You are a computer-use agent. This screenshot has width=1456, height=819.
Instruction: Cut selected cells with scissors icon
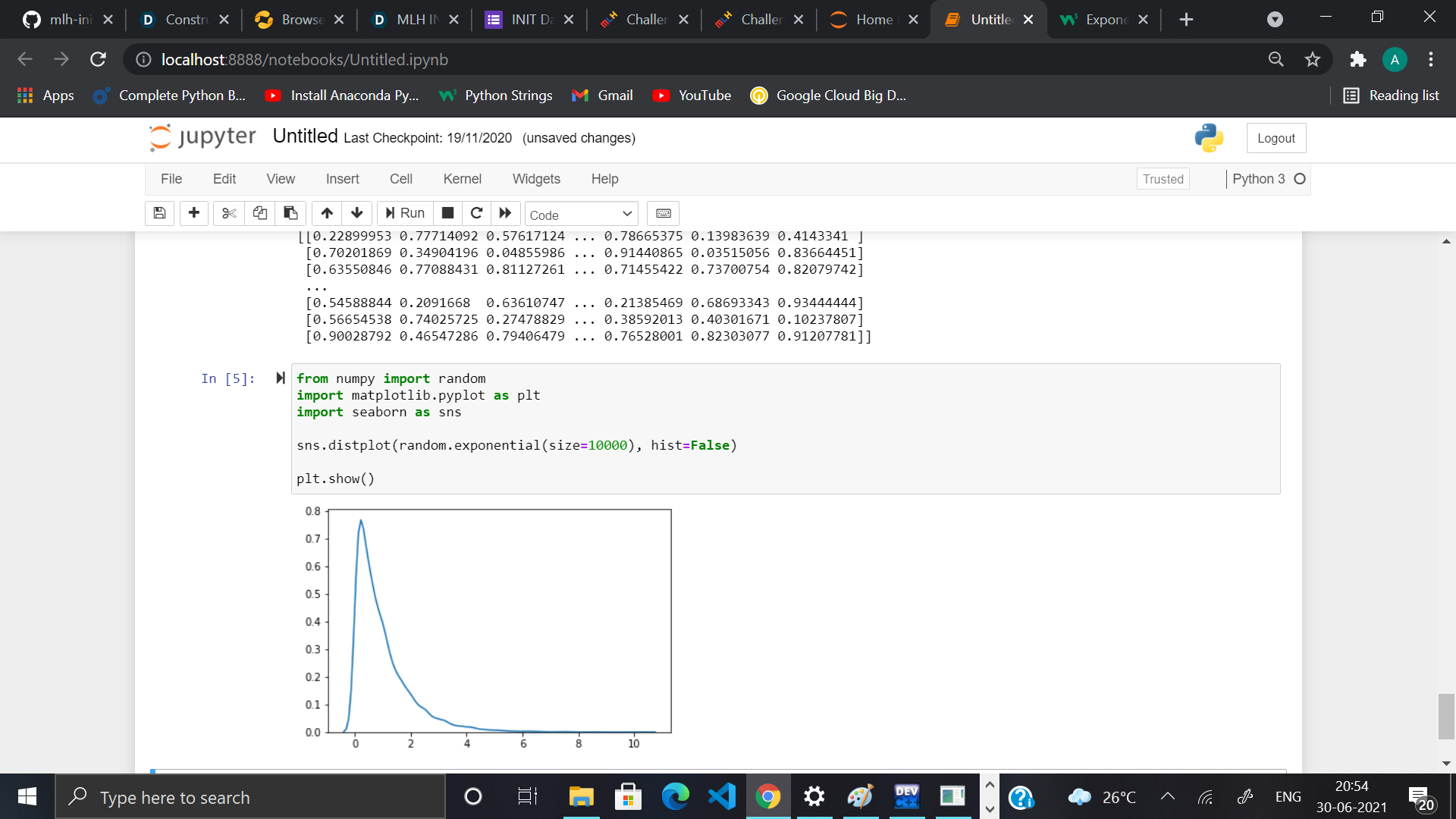[229, 213]
